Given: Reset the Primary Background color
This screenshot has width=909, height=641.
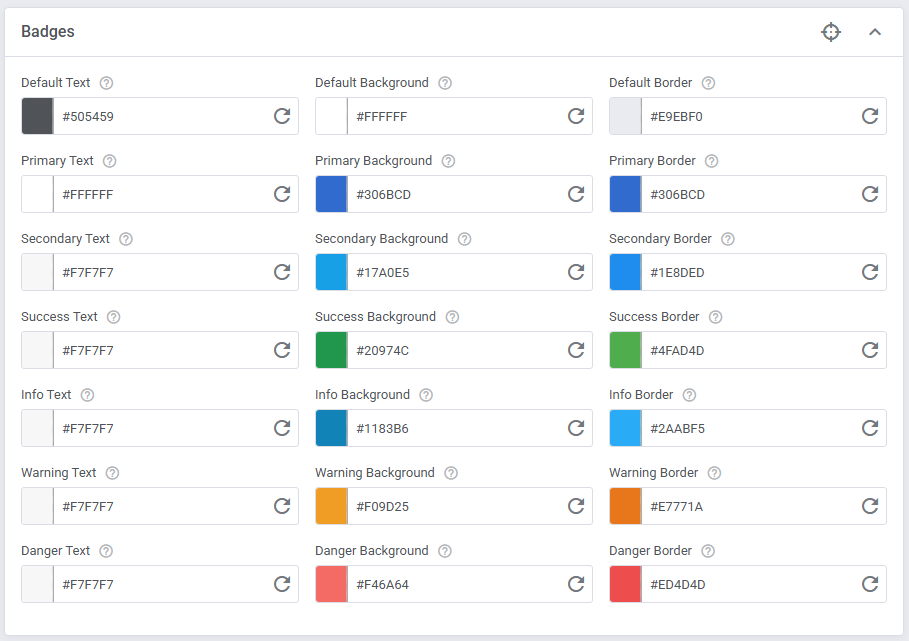Looking at the screenshot, I should pyautogui.click(x=576, y=194).
